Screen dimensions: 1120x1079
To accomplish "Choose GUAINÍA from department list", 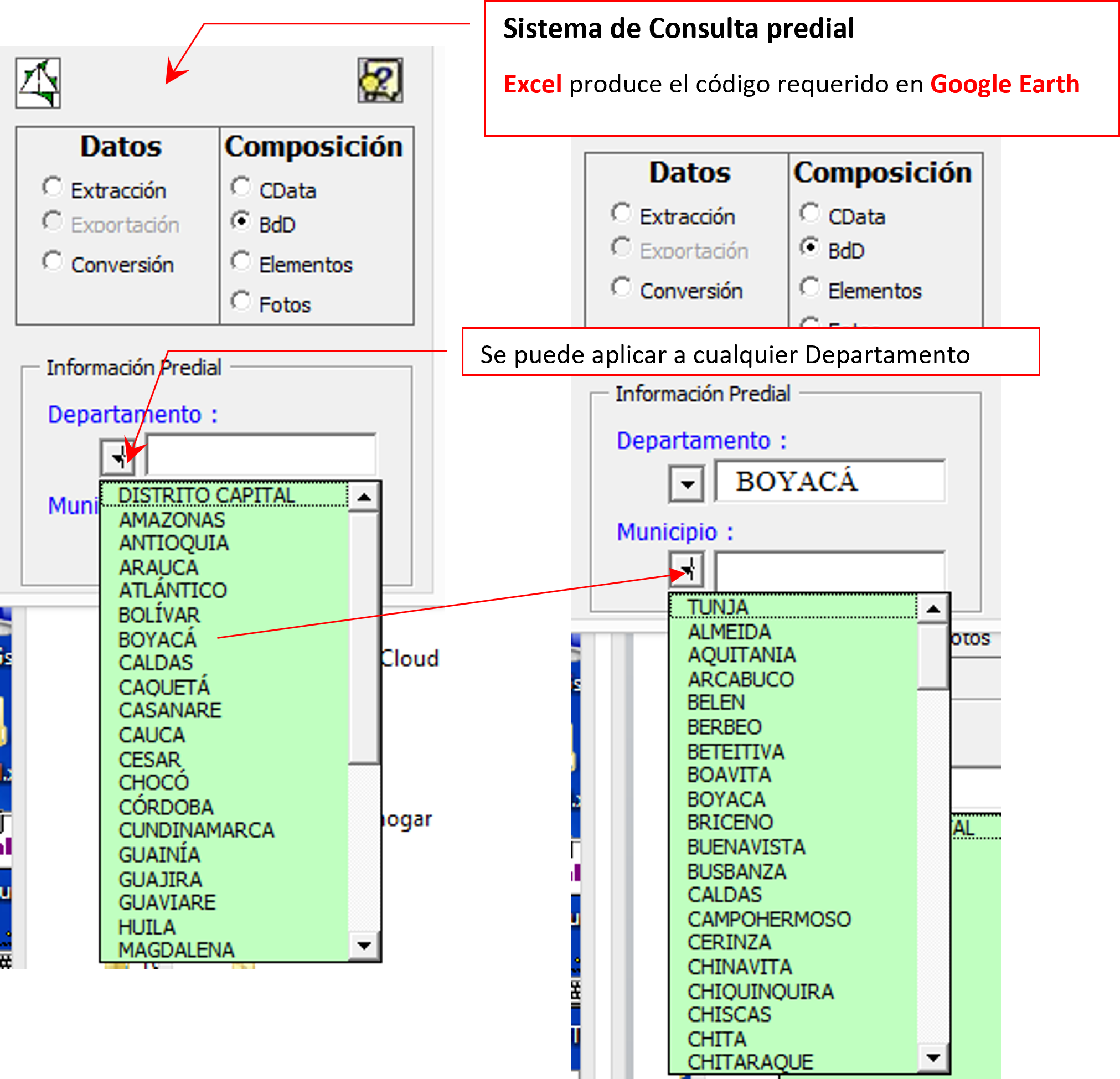I will [225, 855].
